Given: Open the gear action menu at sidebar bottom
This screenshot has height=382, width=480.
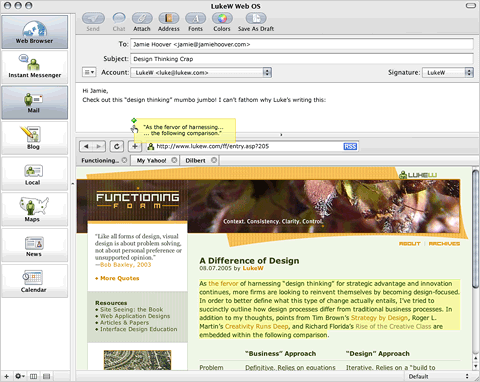Looking at the screenshot, I should (x=20, y=376).
